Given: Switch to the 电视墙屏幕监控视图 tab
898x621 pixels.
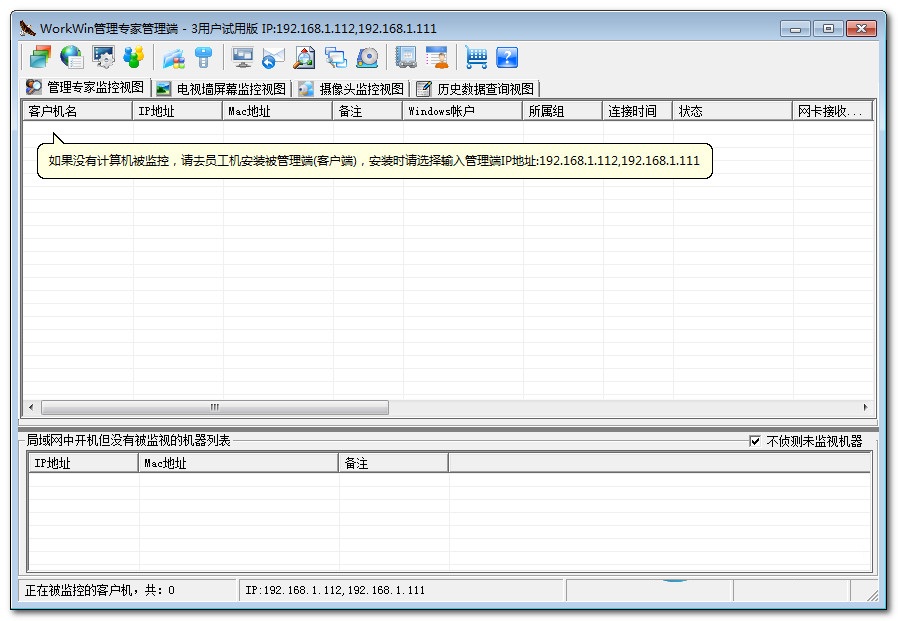Looking at the screenshot, I should click(x=220, y=87).
